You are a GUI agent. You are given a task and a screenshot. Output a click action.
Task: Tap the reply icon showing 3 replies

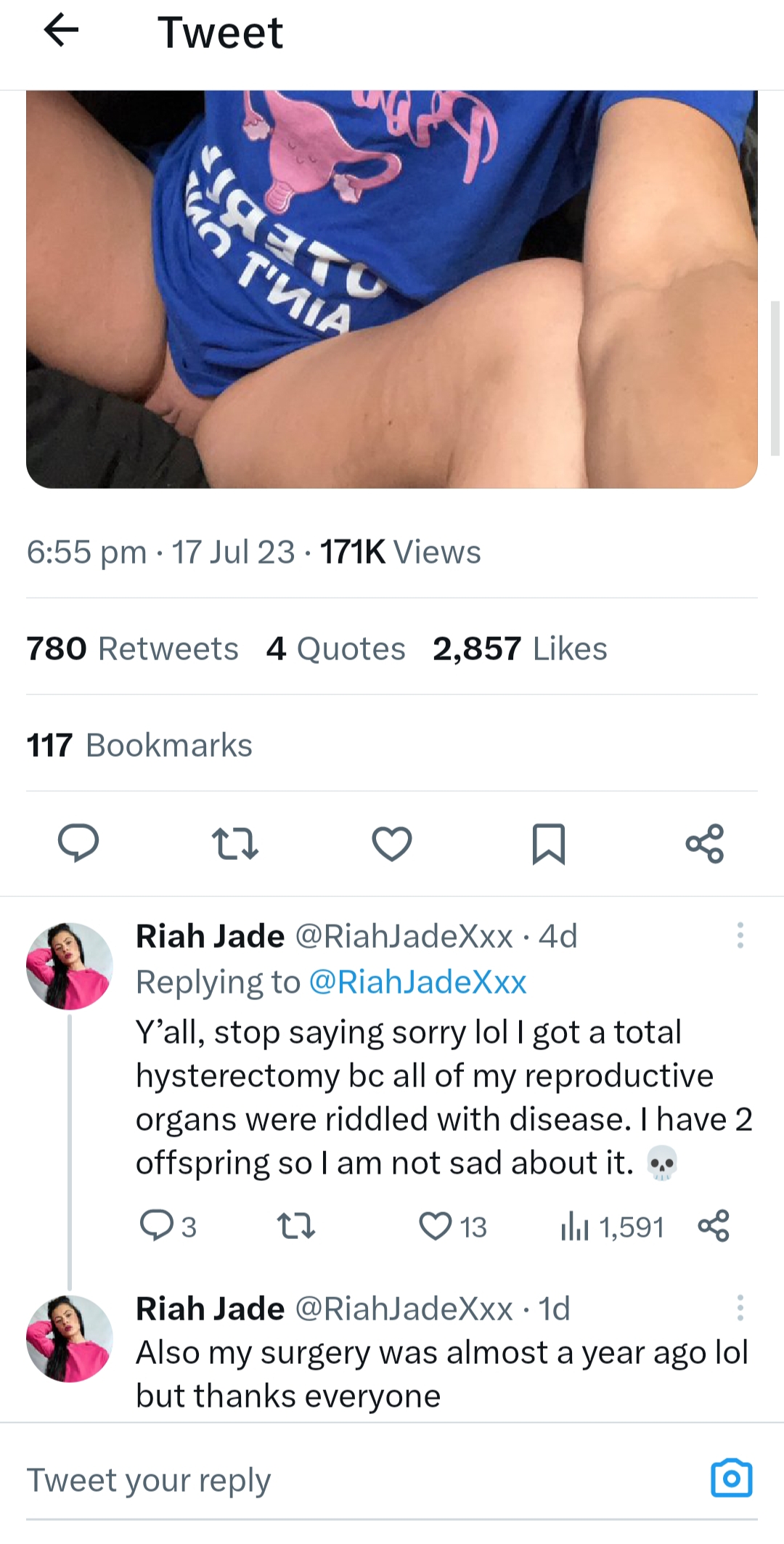[x=168, y=1227]
